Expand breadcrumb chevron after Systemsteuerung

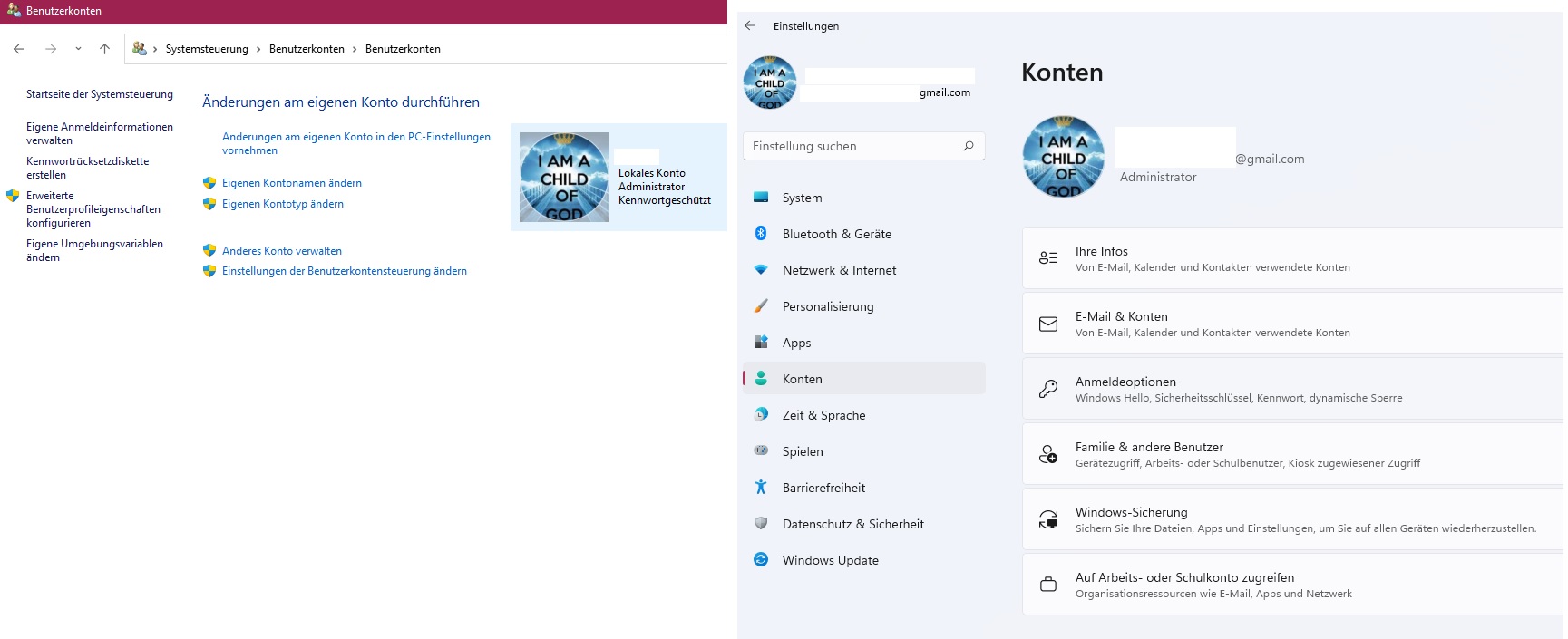[258, 49]
